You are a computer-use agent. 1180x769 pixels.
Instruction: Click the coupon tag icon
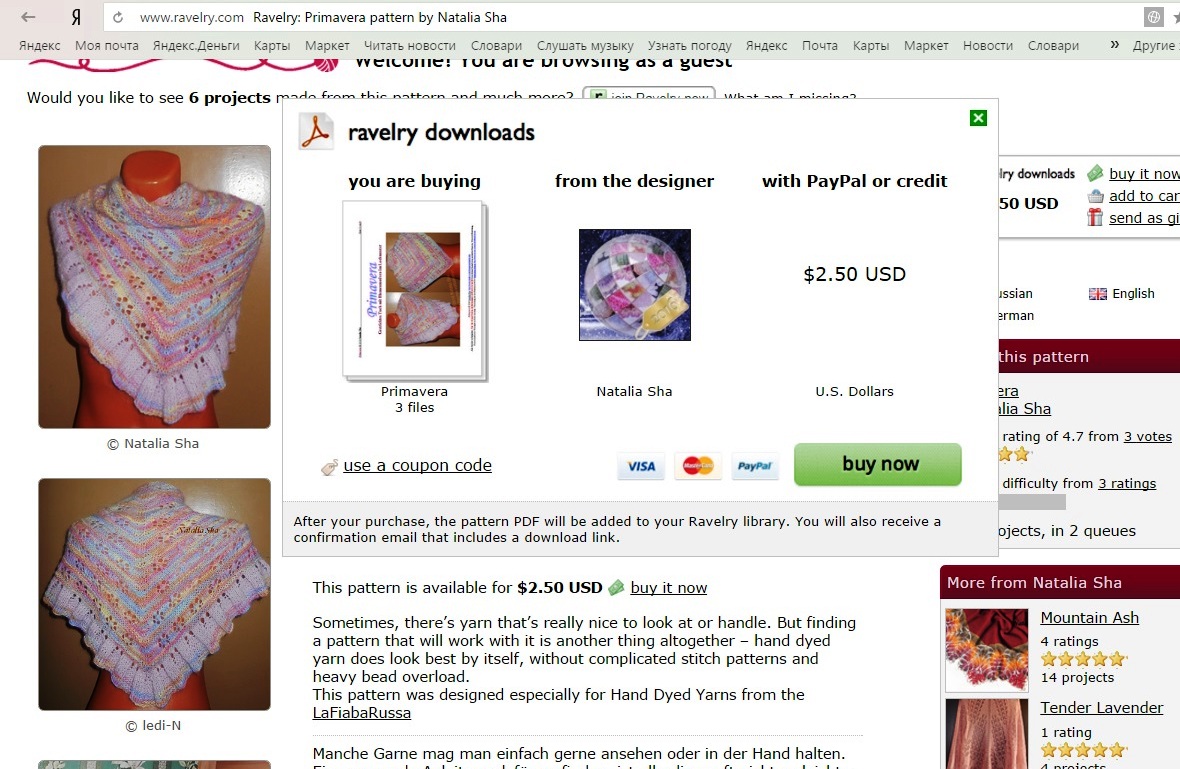coord(329,467)
